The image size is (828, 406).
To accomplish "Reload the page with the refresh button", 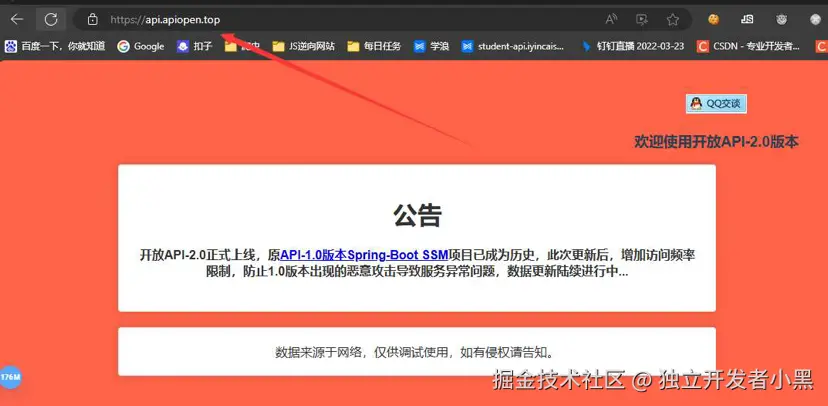I will [x=51, y=19].
